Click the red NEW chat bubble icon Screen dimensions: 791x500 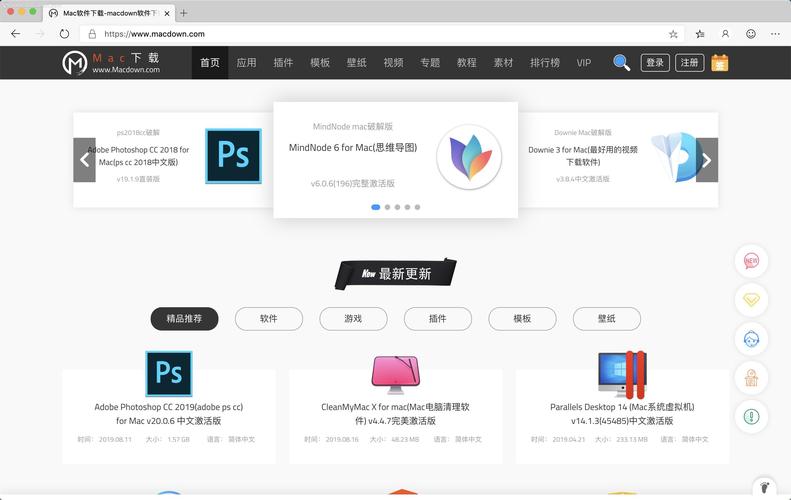click(x=751, y=260)
